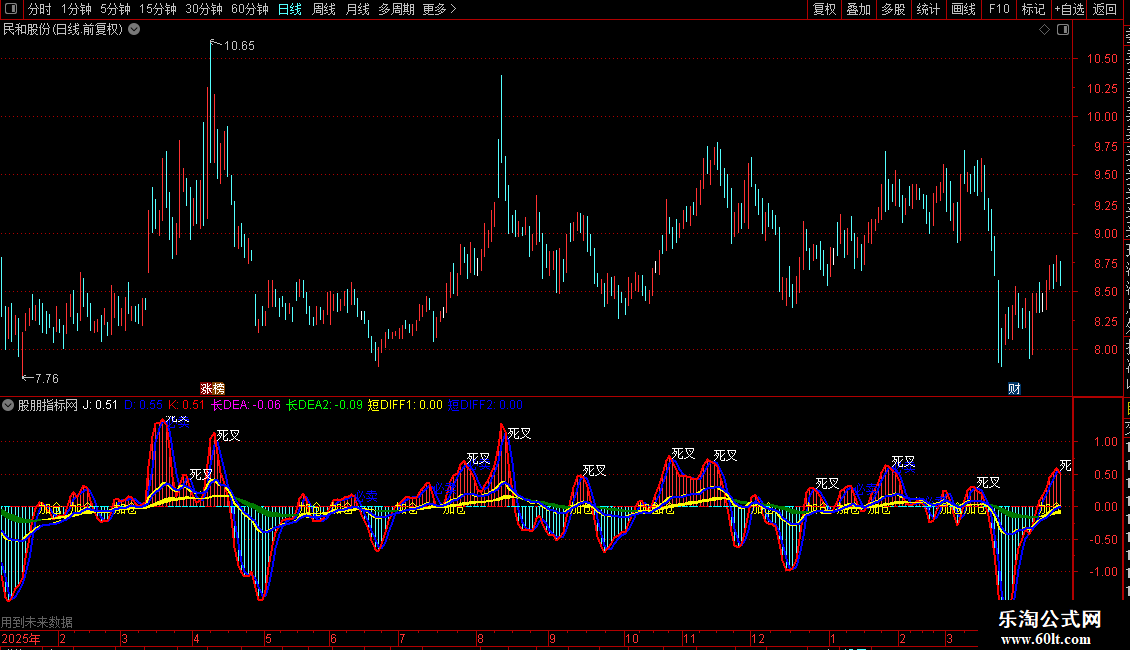The image size is (1130, 650).
Task: Toggle the left side panel icon
Action: 11,9
